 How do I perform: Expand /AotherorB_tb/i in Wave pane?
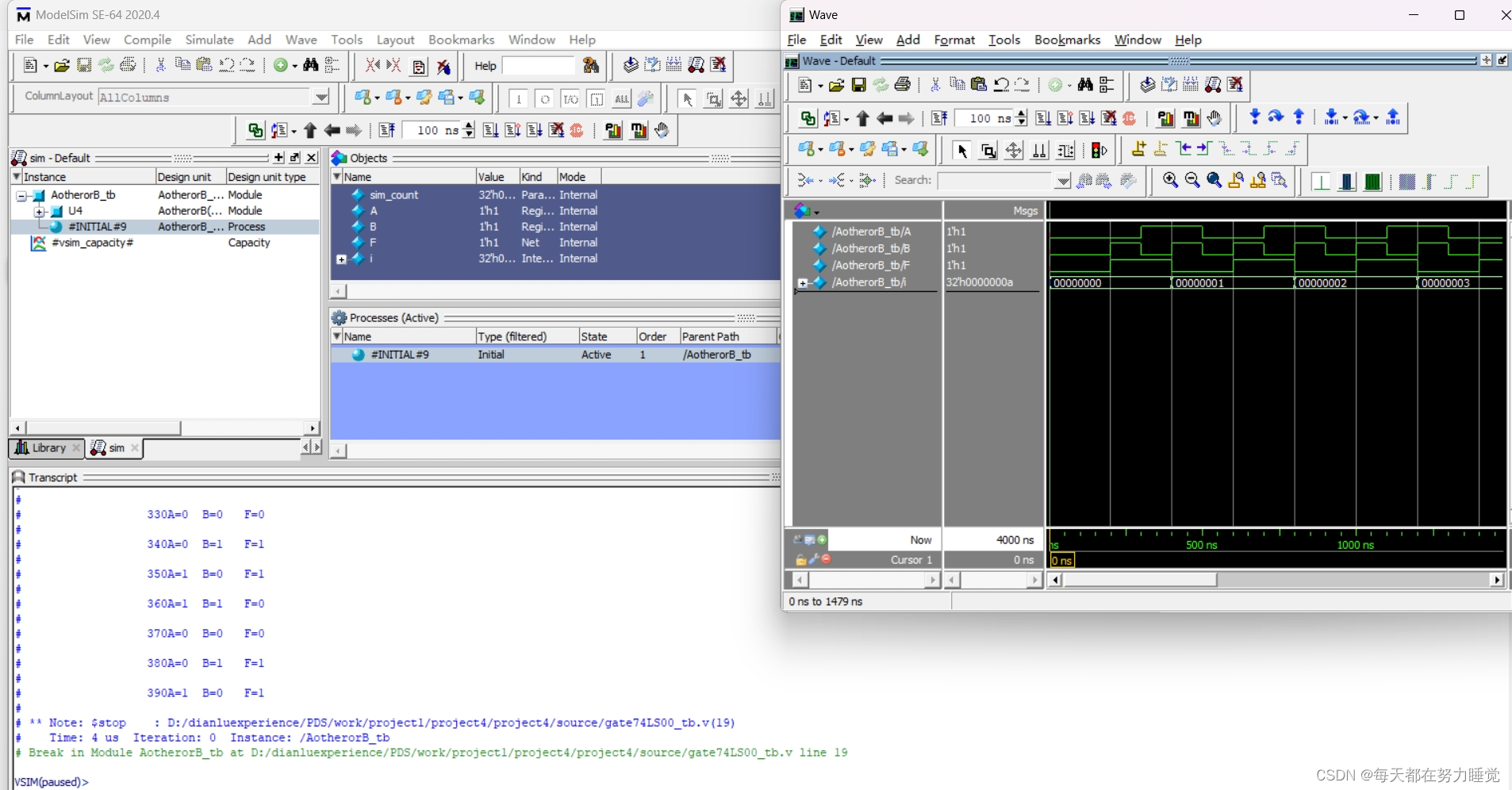[803, 283]
